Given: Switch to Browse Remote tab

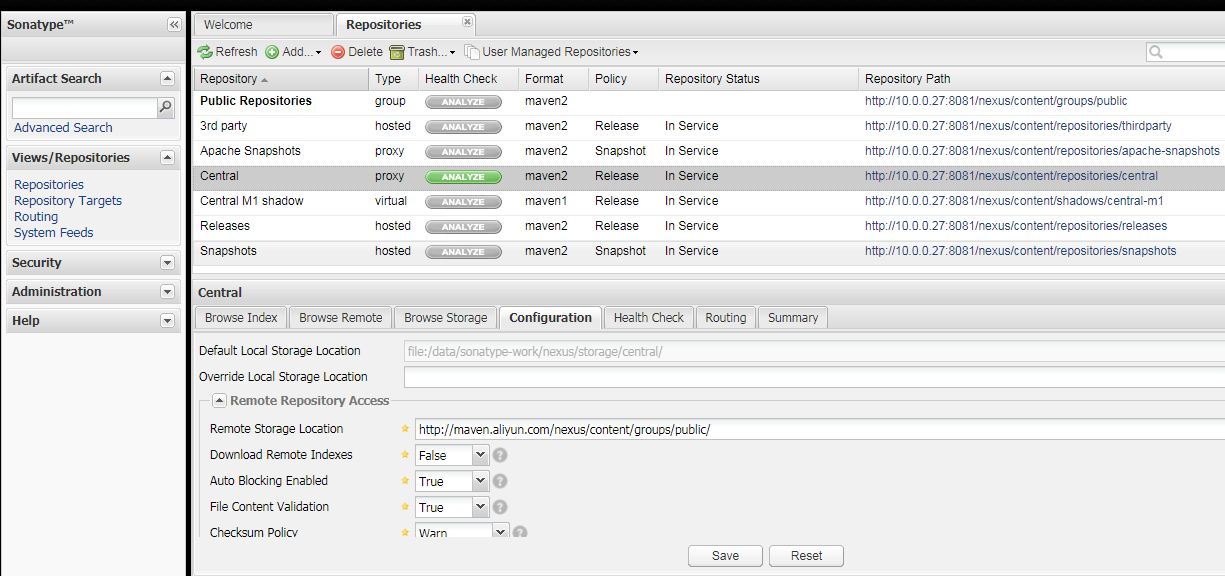Looking at the screenshot, I should [x=340, y=318].
